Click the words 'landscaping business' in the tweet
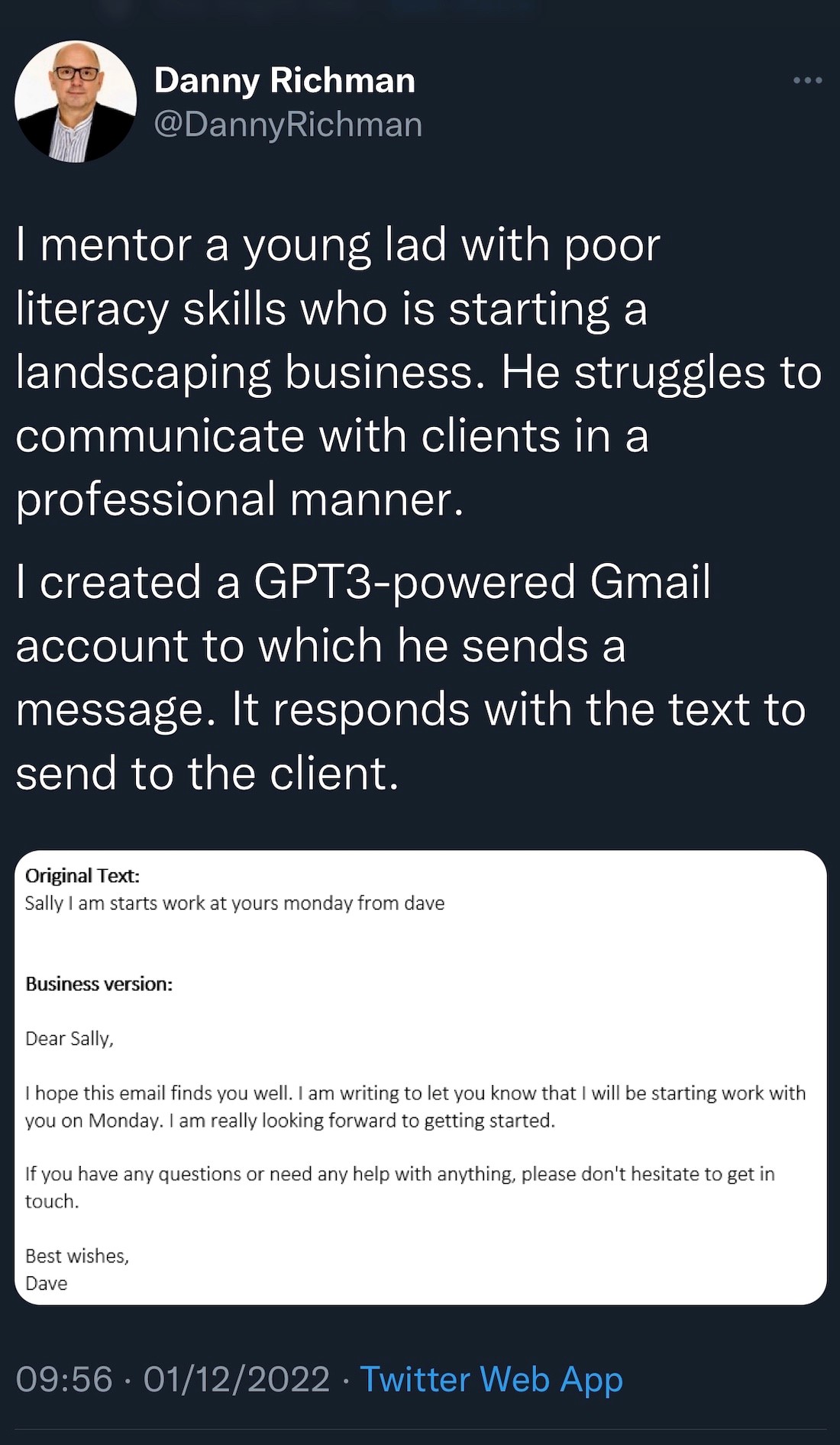 (250, 373)
